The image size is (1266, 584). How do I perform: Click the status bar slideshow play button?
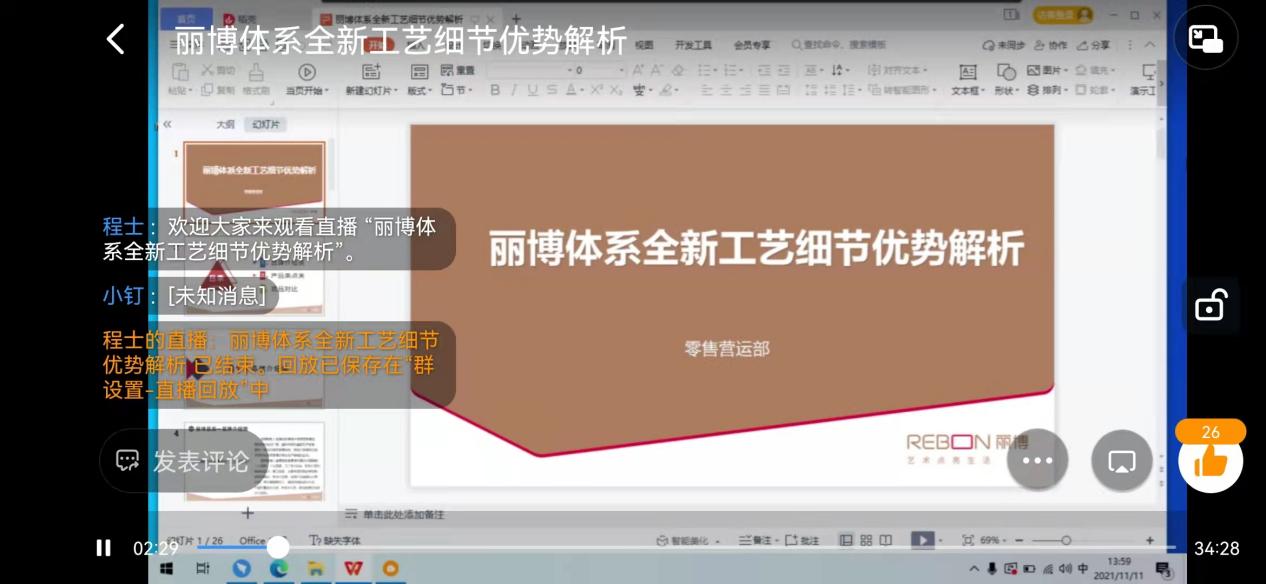921,540
